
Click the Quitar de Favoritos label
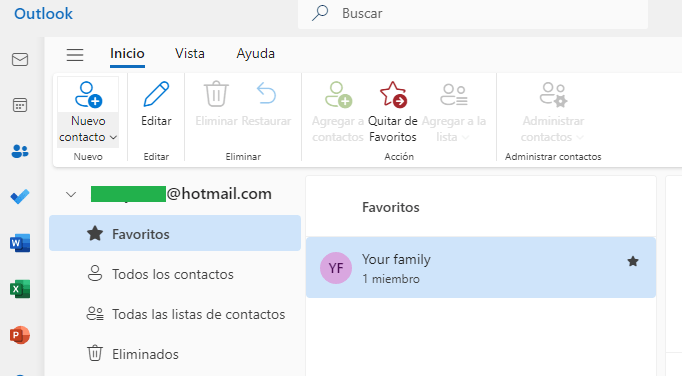coord(393,129)
